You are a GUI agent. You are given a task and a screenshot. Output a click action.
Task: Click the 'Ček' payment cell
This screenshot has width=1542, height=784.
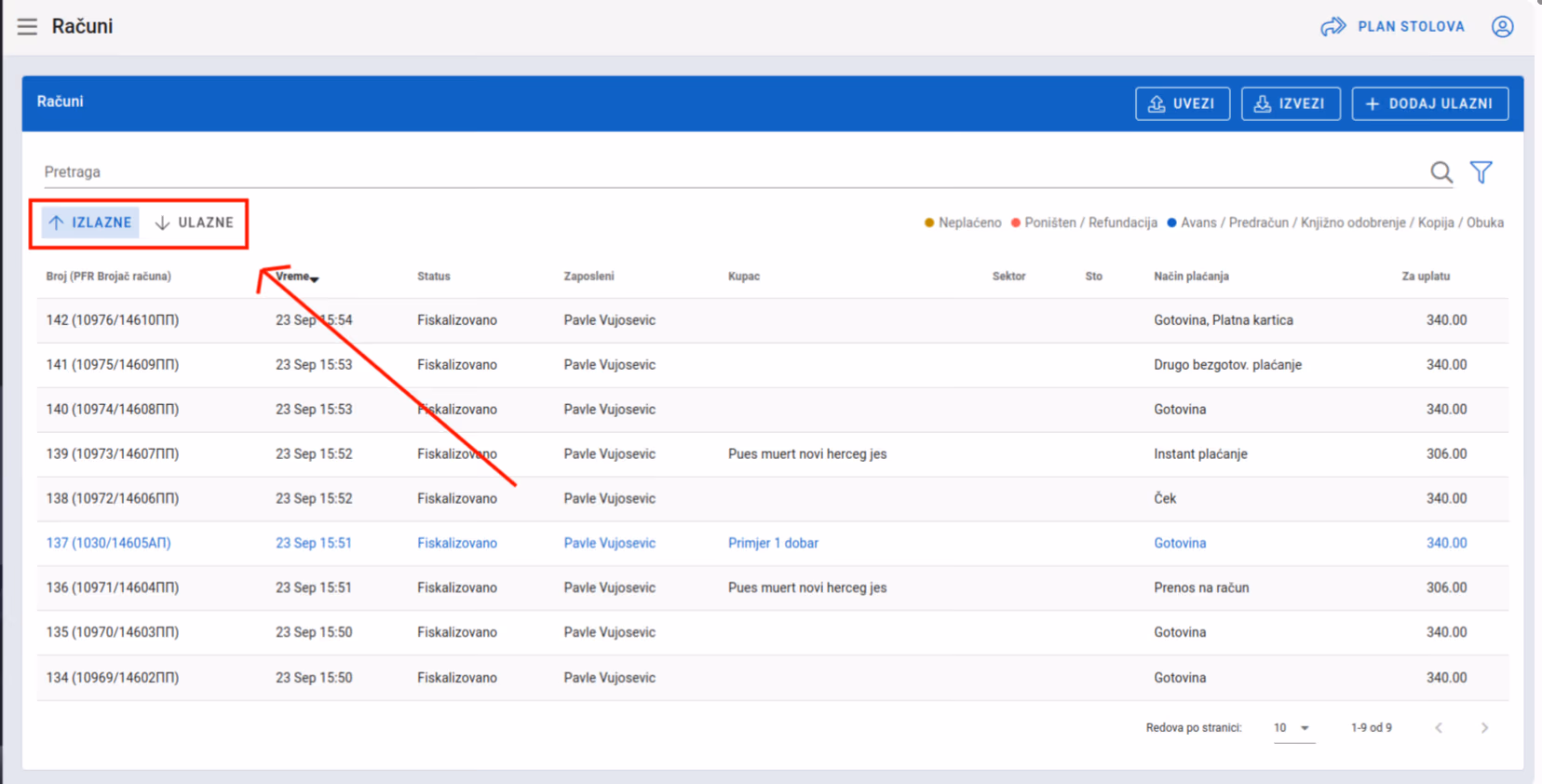pyautogui.click(x=1165, y=499)
